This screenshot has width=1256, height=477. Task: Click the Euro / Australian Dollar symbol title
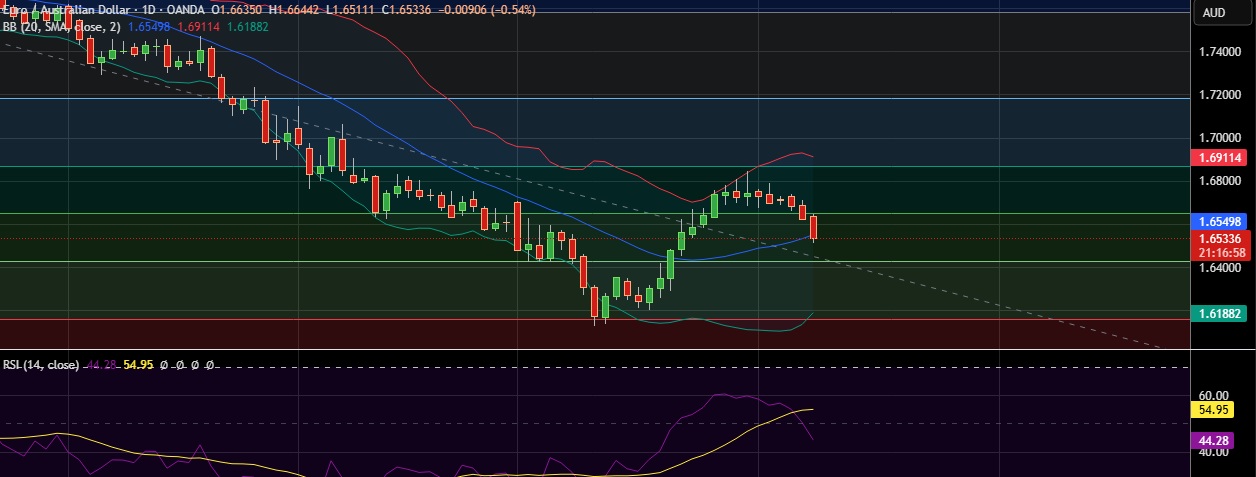[x=65, y=10]
